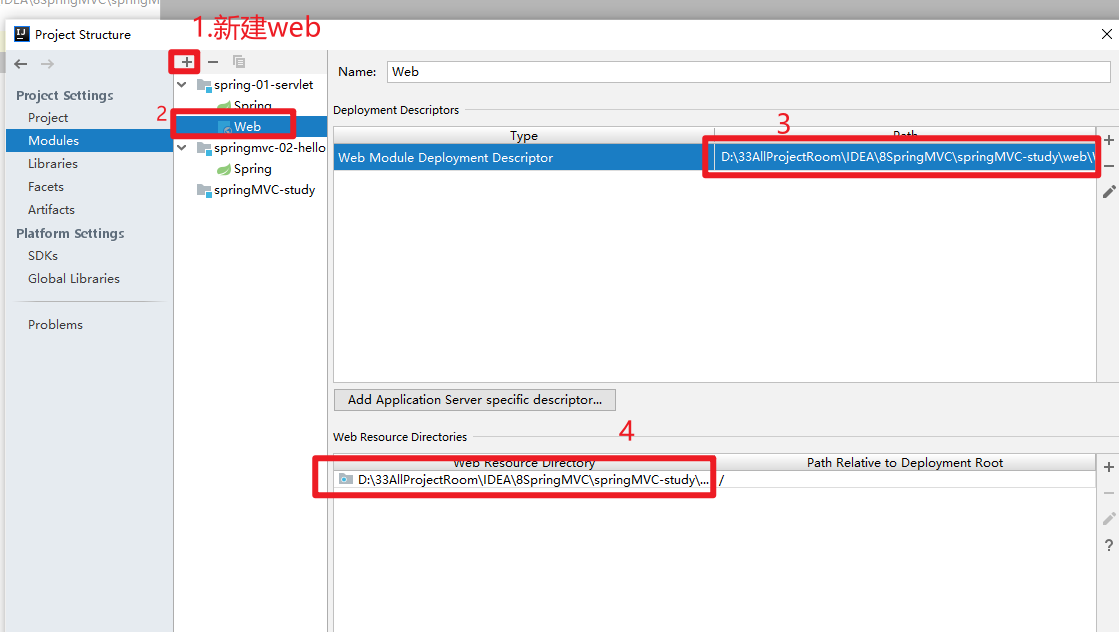Screen dimensions: 1119x632
Task: Click folder icon in web resource row
Action: [346, 479]
